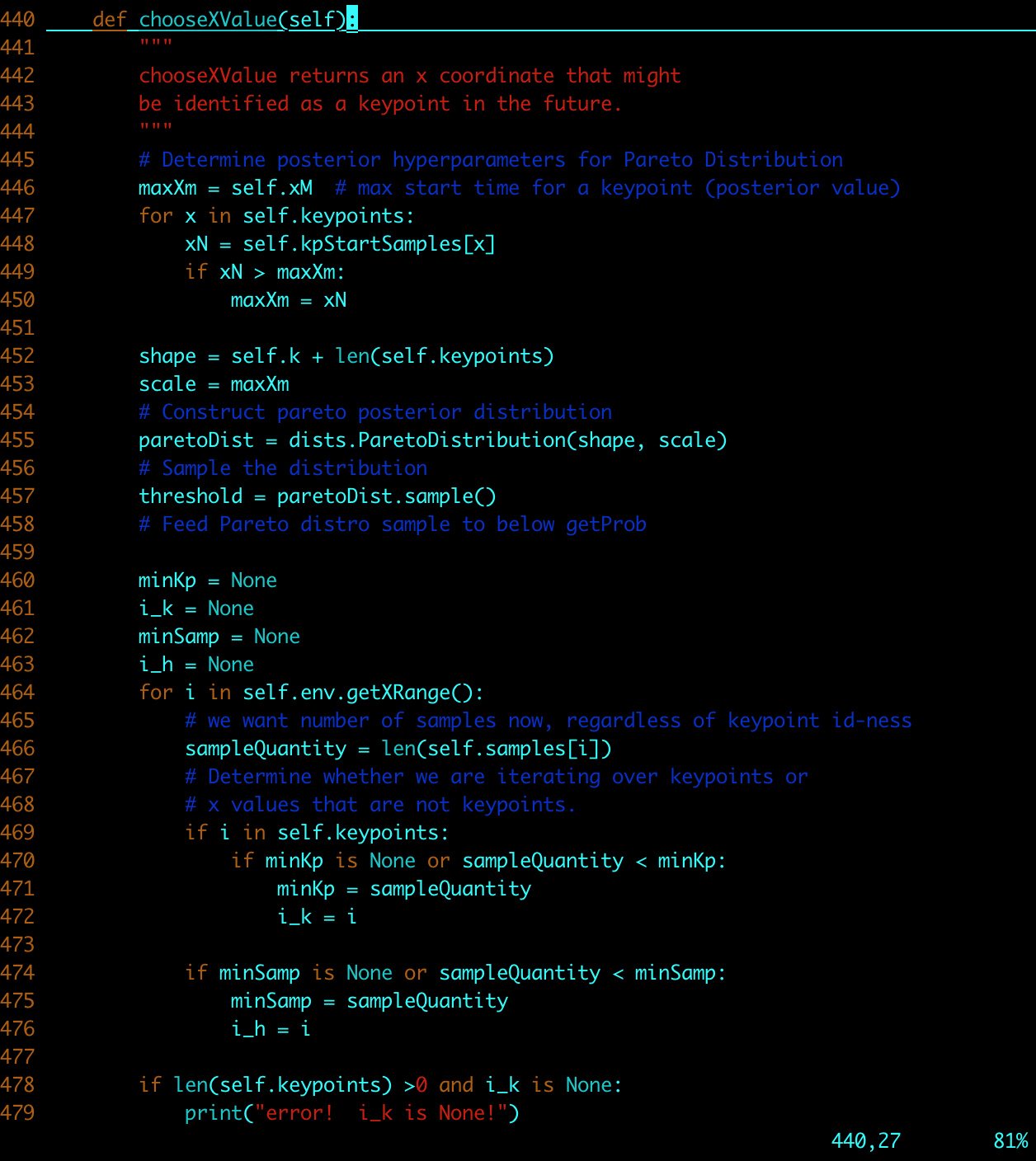
Task: Click 'minSamp = sampleQuantity' on line 475
Action: [369, 1001]
